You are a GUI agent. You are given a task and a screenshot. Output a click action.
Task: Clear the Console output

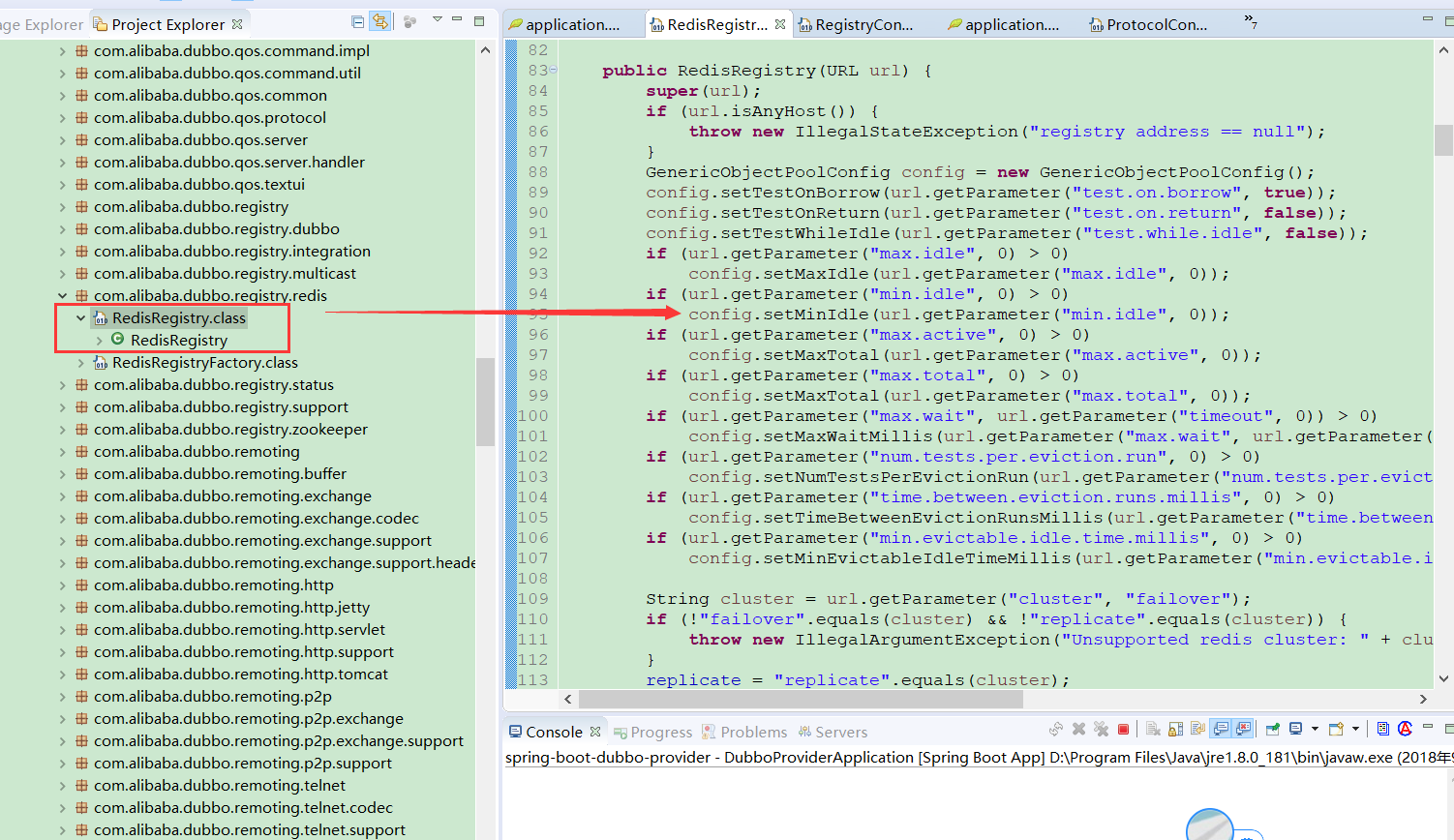tap(1153, 729)
